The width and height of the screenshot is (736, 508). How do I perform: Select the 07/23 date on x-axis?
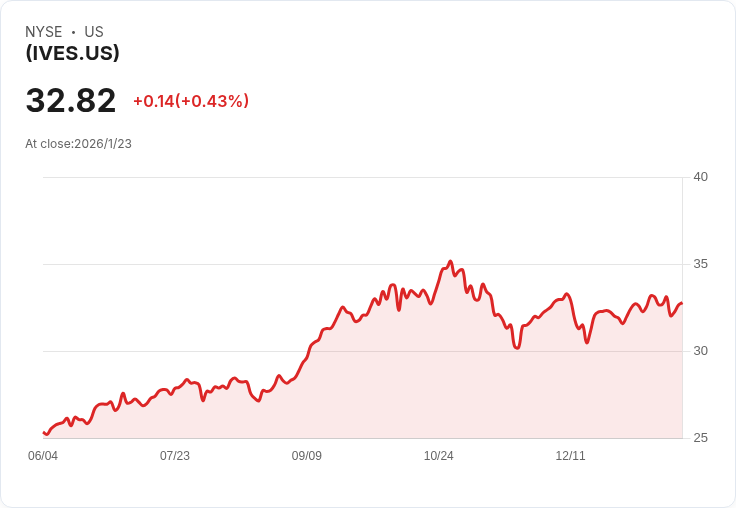pyautogui.click(x=175, y=456)
